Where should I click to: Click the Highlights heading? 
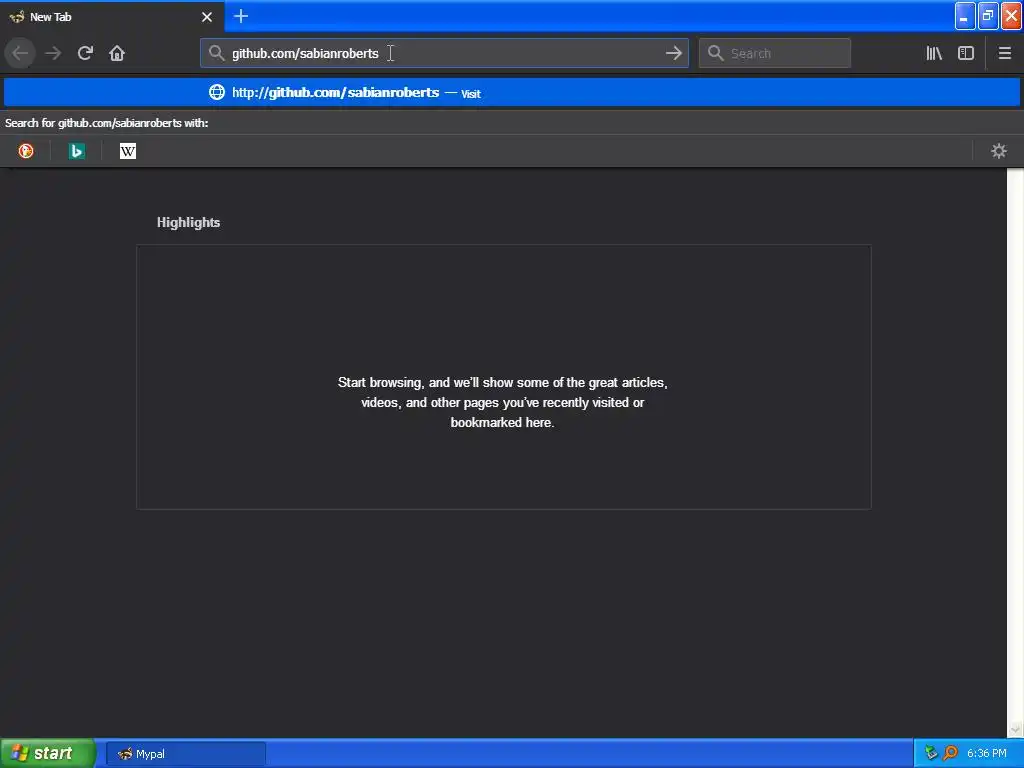[188, 223]
